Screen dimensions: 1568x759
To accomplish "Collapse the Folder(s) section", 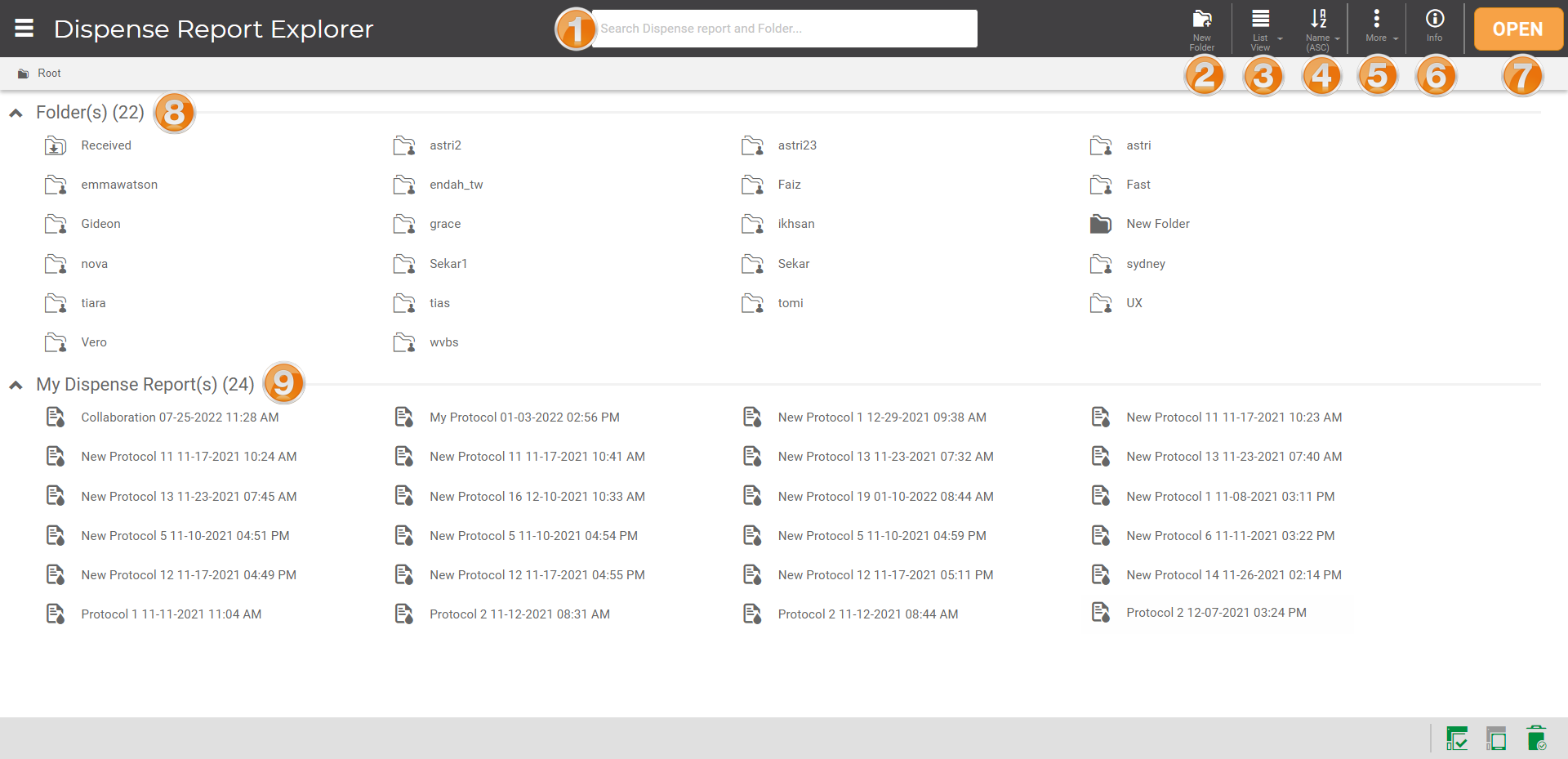I will click(x=16, y=113).
